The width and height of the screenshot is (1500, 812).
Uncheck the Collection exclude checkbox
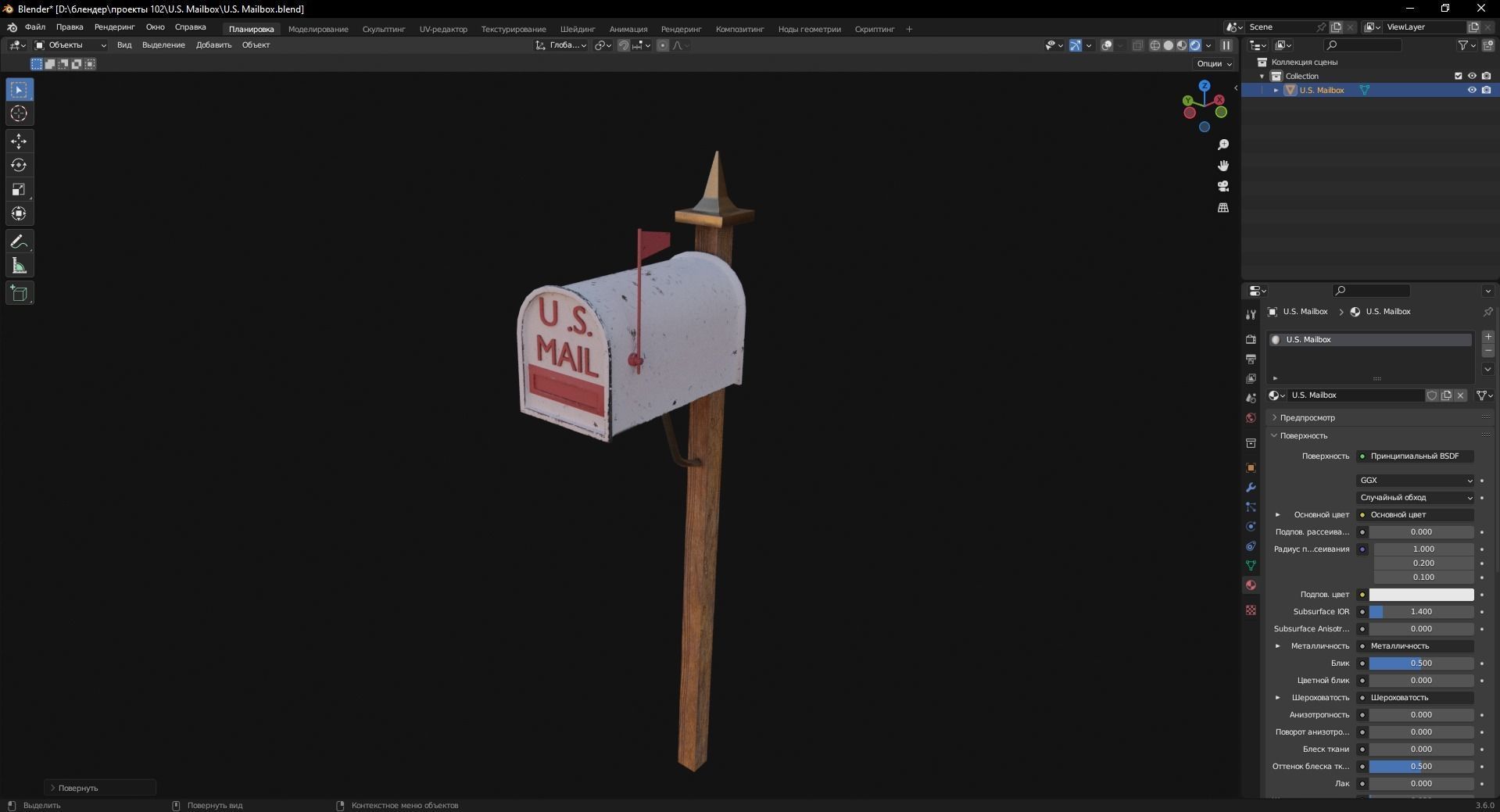1458,76
